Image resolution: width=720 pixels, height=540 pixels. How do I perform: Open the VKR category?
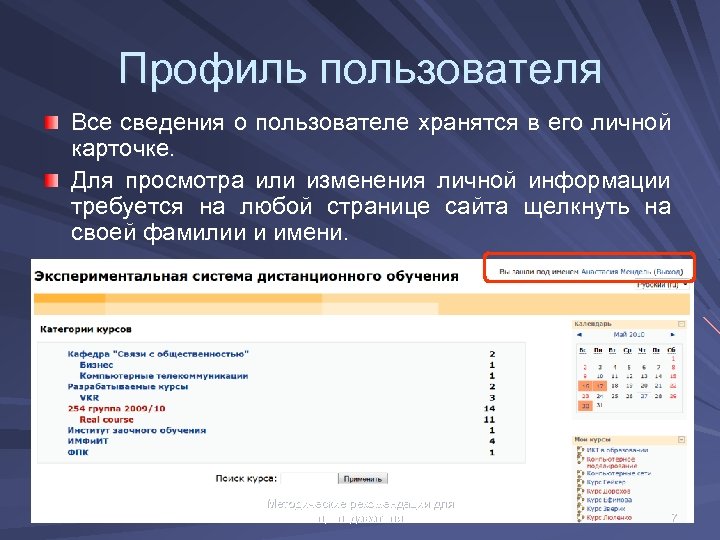click(89, 398)
